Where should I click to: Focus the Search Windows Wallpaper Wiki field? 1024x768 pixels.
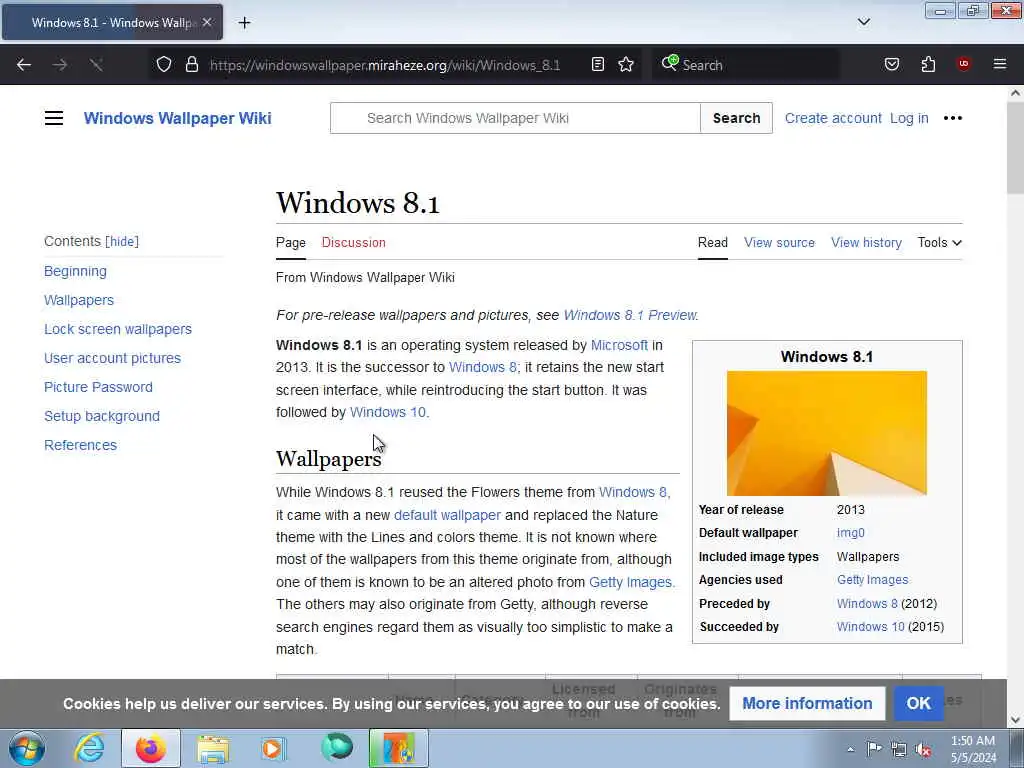pyautogui.click(x=515, y=118)
